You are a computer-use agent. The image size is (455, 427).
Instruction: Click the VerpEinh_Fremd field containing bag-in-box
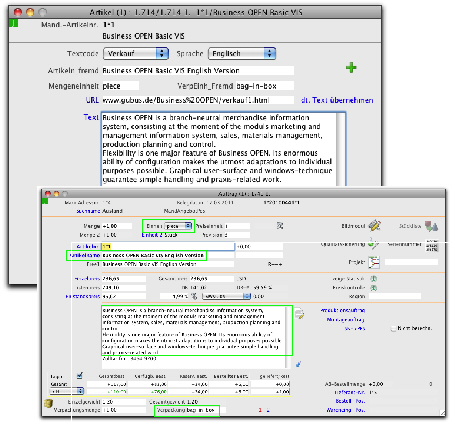coord(265,86)
